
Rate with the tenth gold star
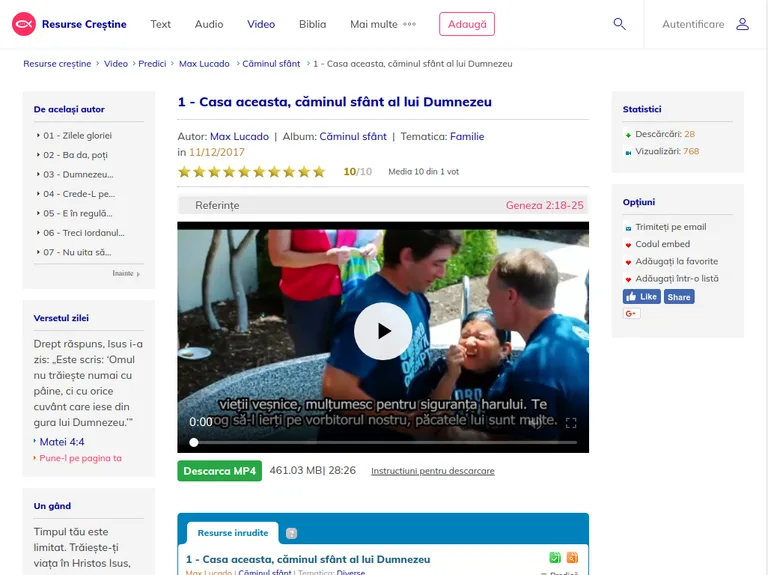(319, 171)
